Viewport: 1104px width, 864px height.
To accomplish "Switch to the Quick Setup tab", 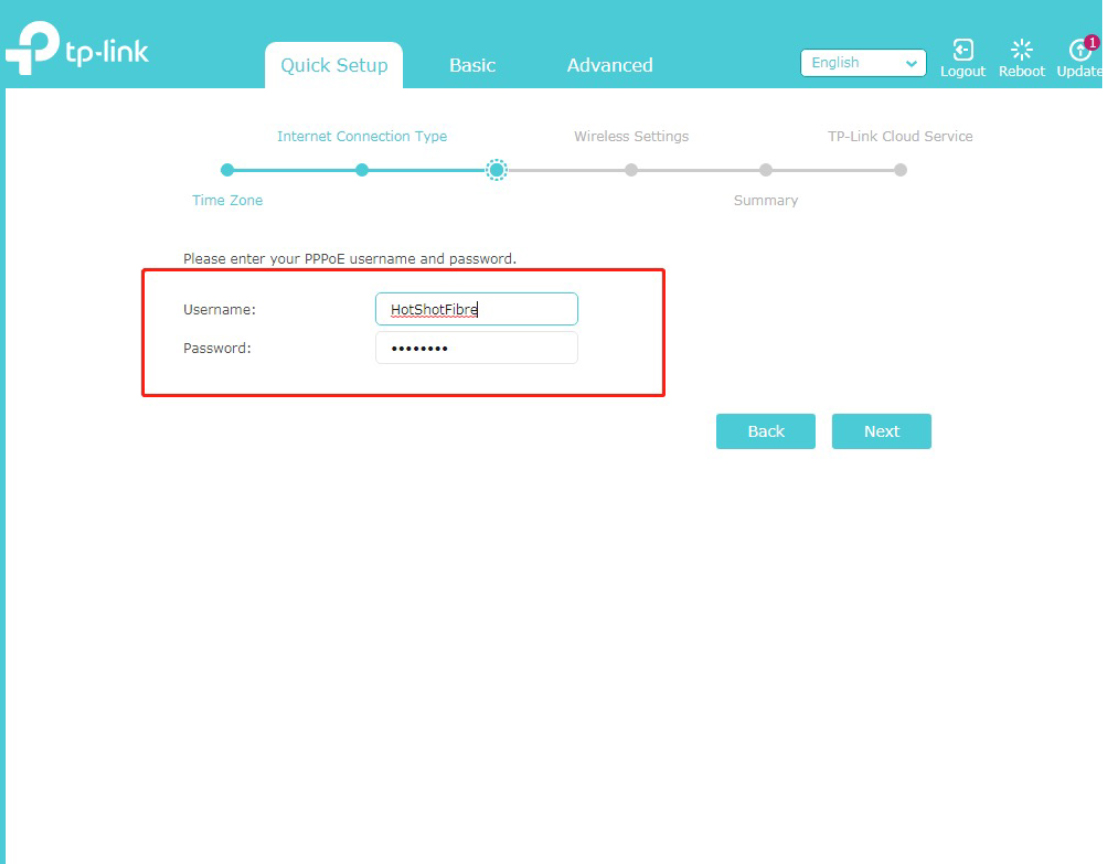I will [x=334, y=65].
